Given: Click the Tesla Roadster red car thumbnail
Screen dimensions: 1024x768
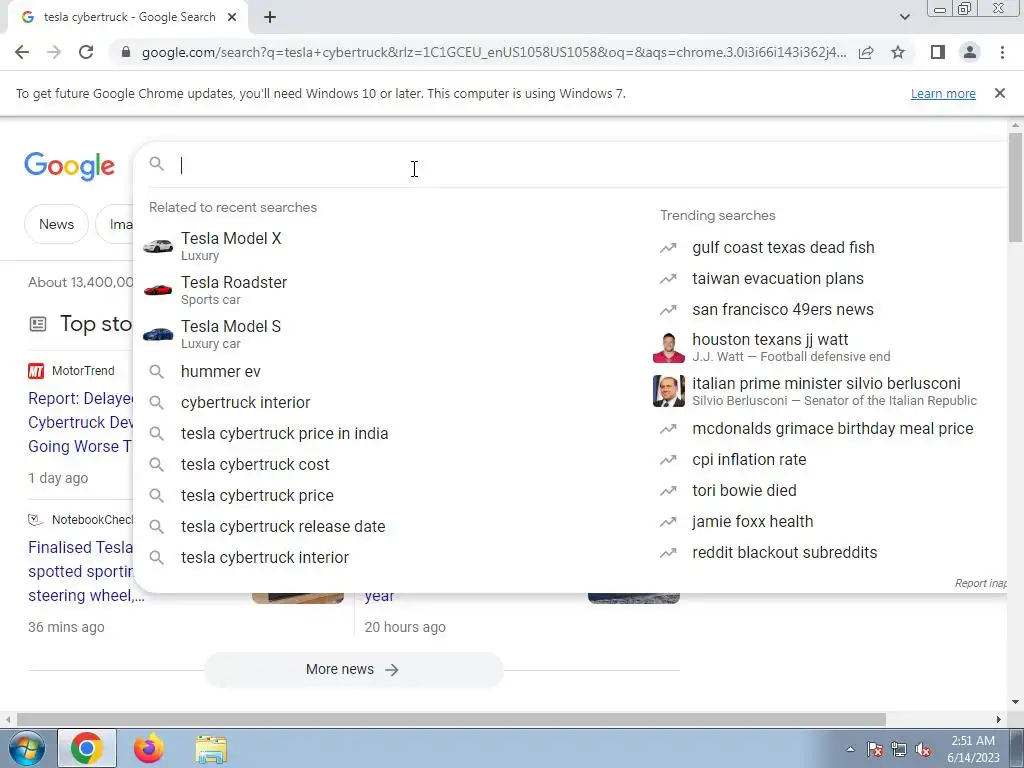Looking at the screenshot, I should tap(158, 289).
